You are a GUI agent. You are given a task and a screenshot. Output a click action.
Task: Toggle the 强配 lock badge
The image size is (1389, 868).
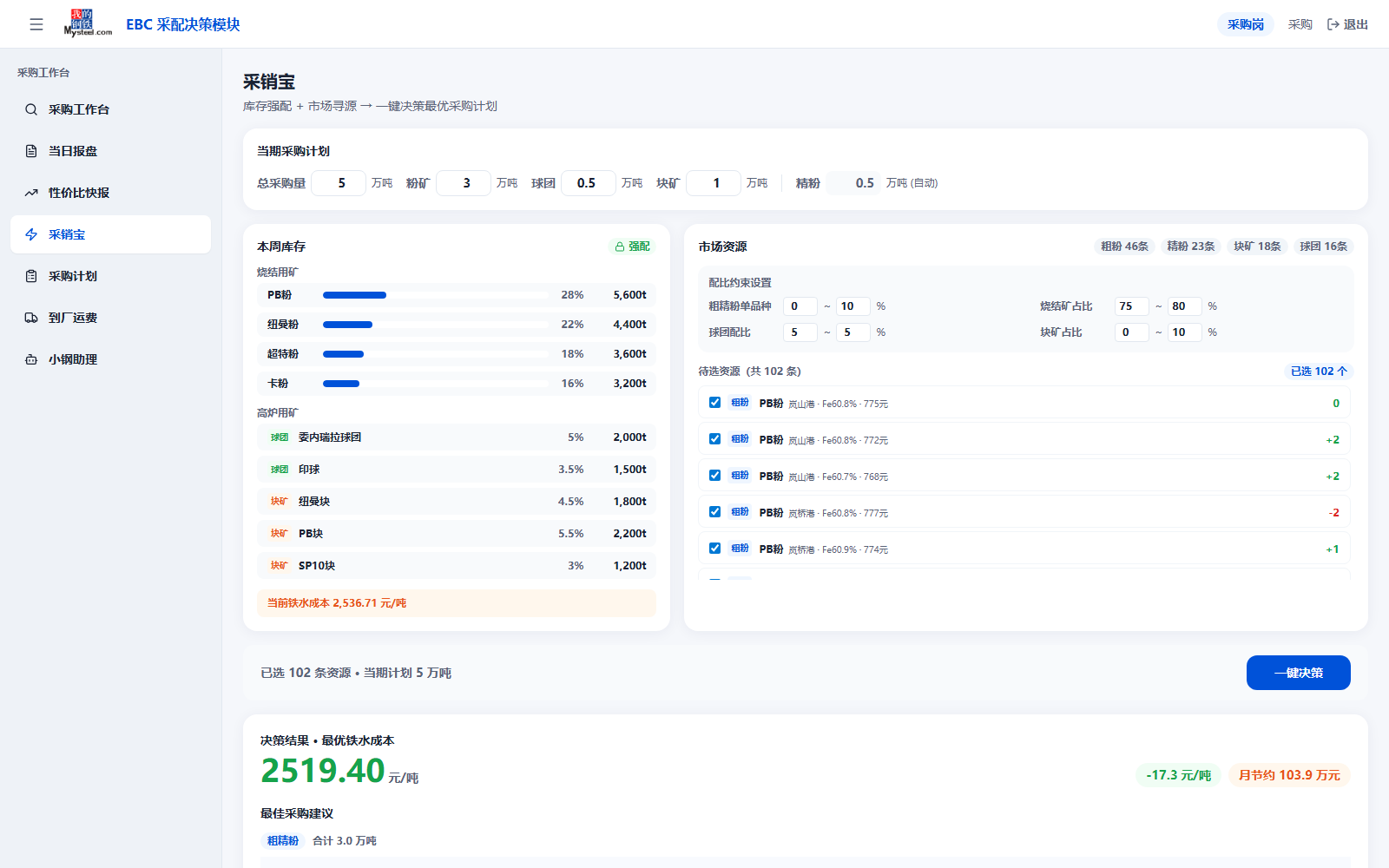632,247
